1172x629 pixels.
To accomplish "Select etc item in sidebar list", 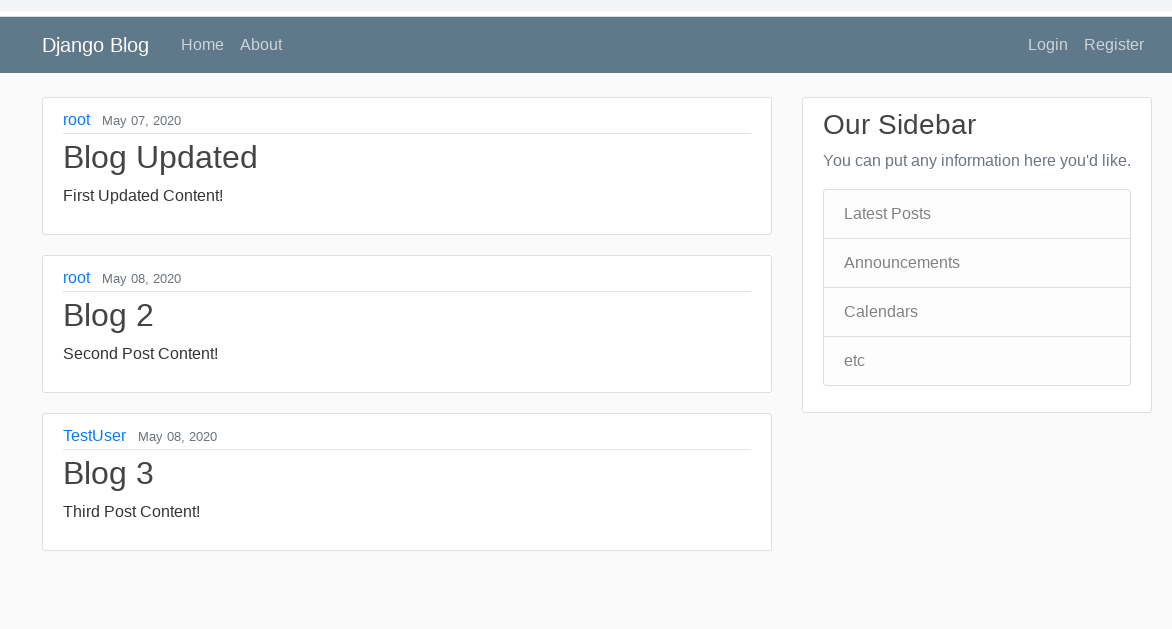I will [977, 361].
